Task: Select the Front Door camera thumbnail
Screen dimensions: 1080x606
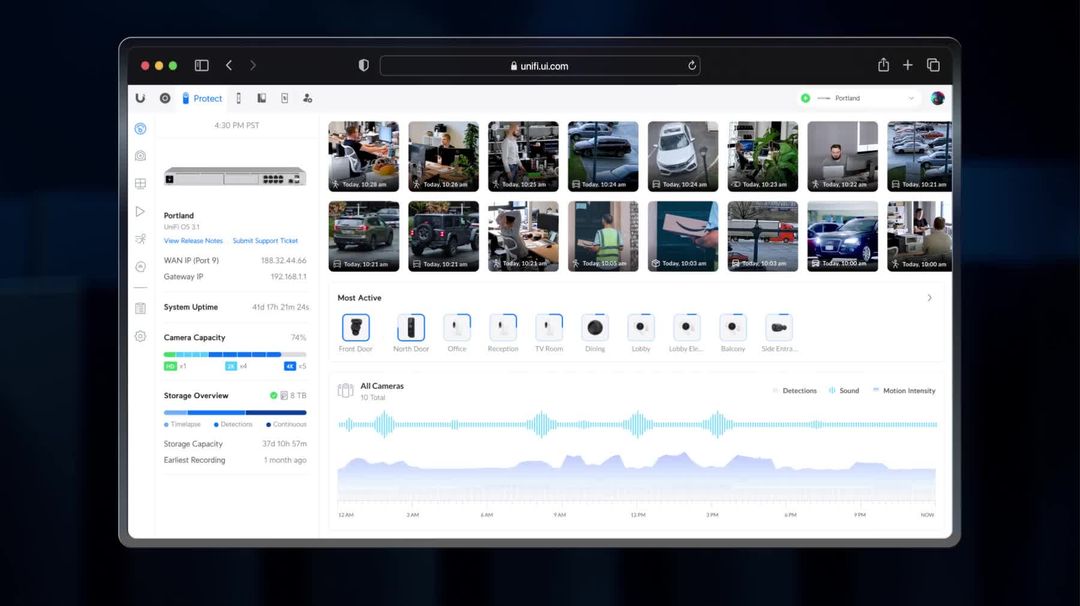Action: pyautogui.click(x=356, y=328)
